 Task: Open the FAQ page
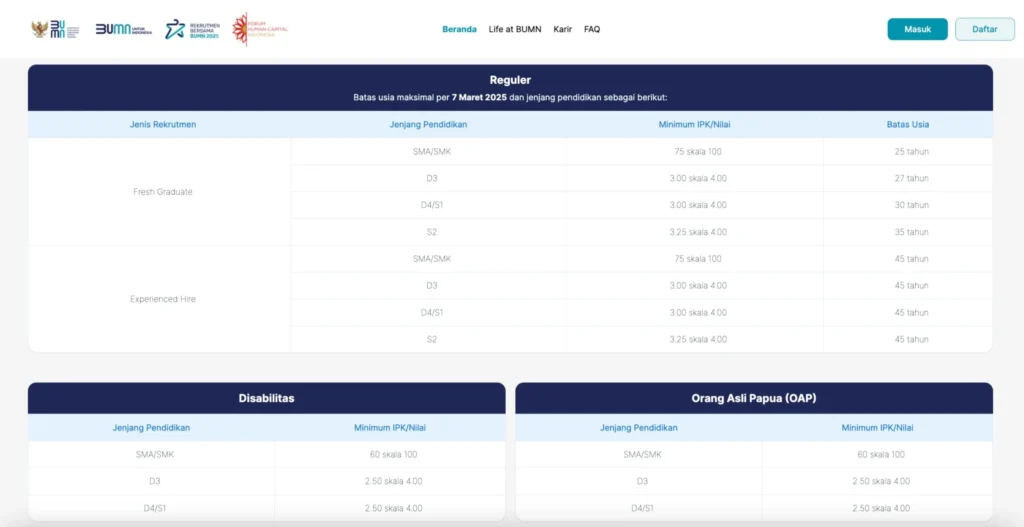click(x=592, y=29)
